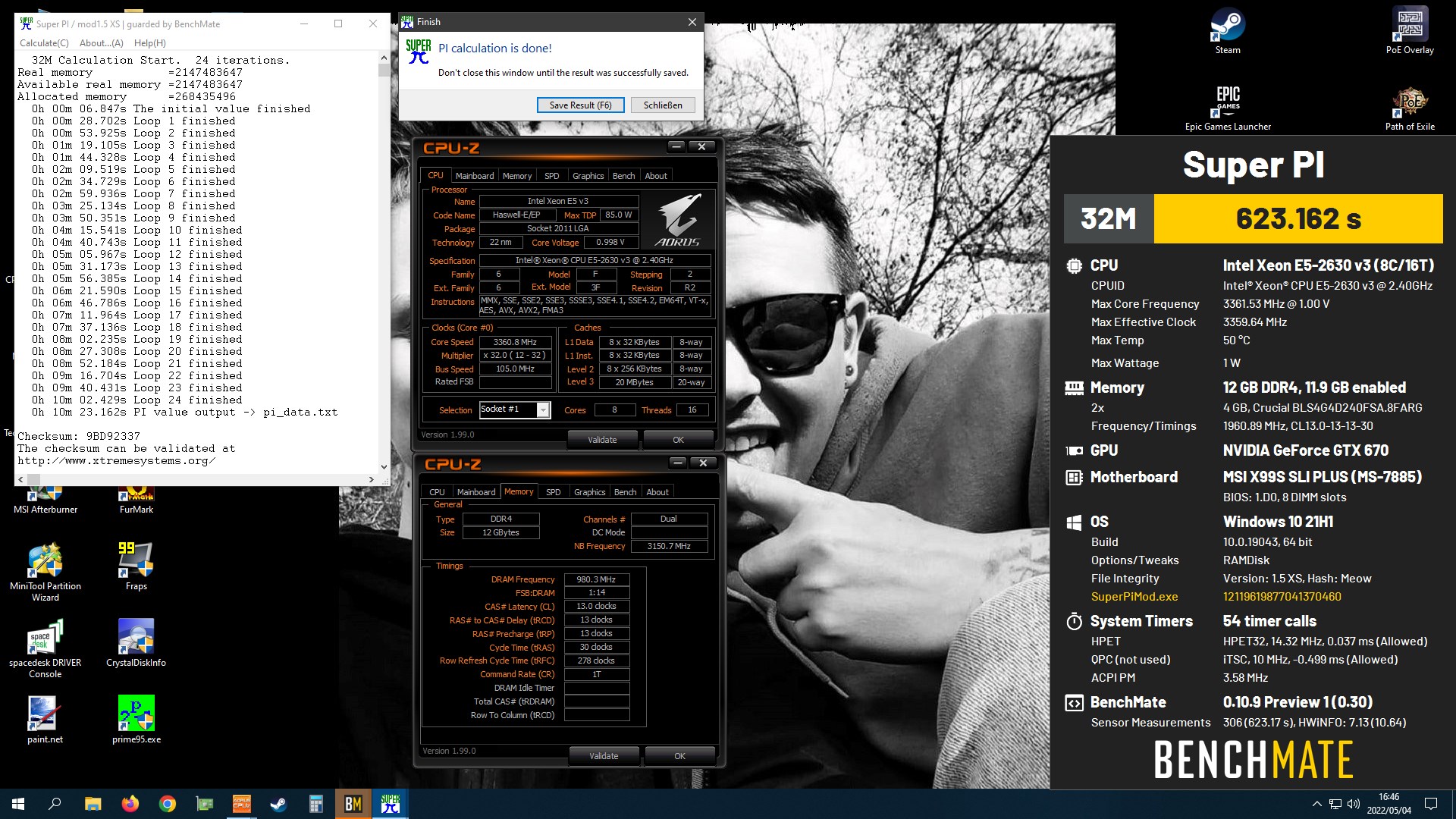Switch to Super PI taskbar icon
The image size is (1456, 819).
[x=391, y=804]
